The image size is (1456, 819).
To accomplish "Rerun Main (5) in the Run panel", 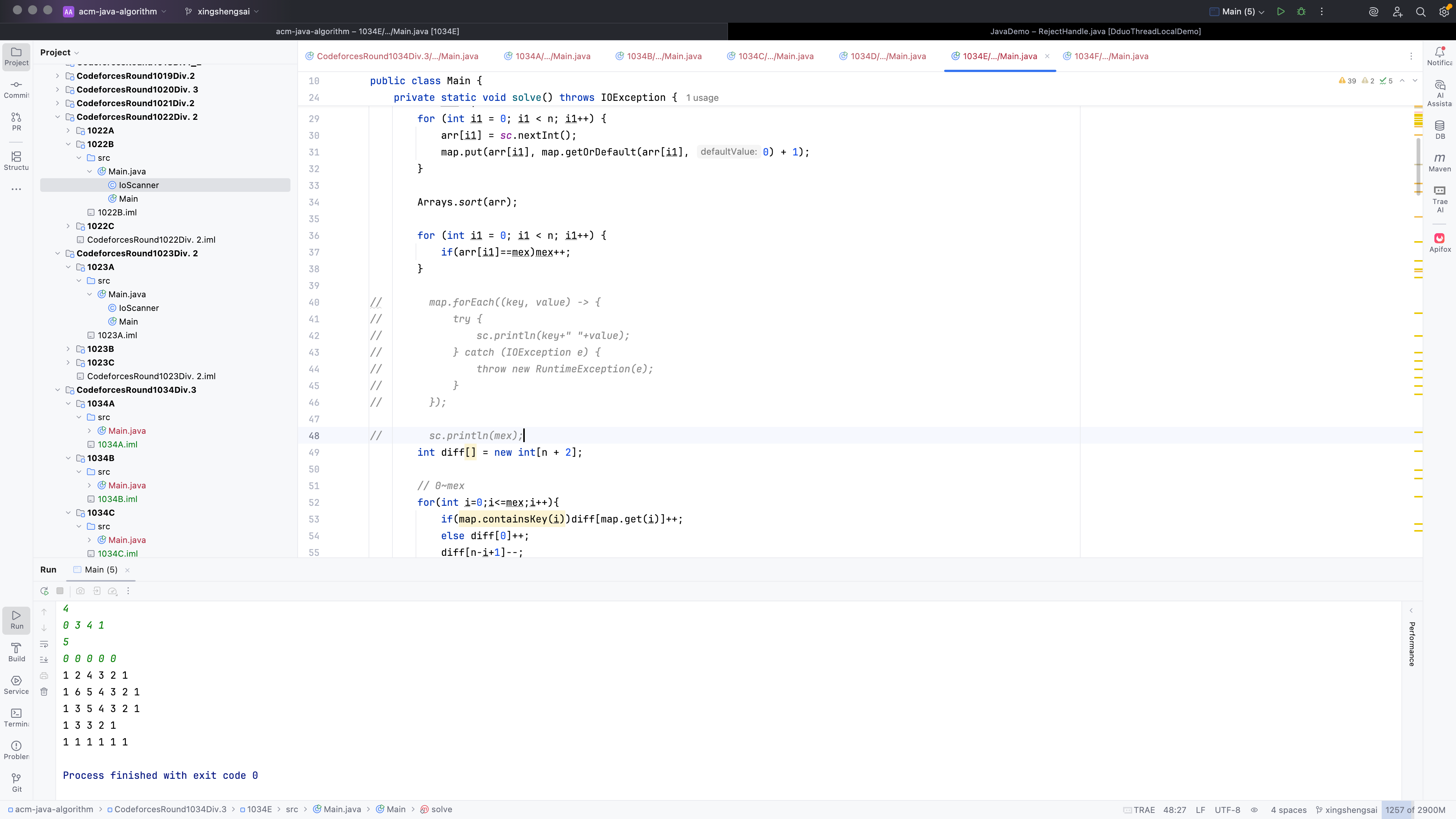I will pos(44,591).
